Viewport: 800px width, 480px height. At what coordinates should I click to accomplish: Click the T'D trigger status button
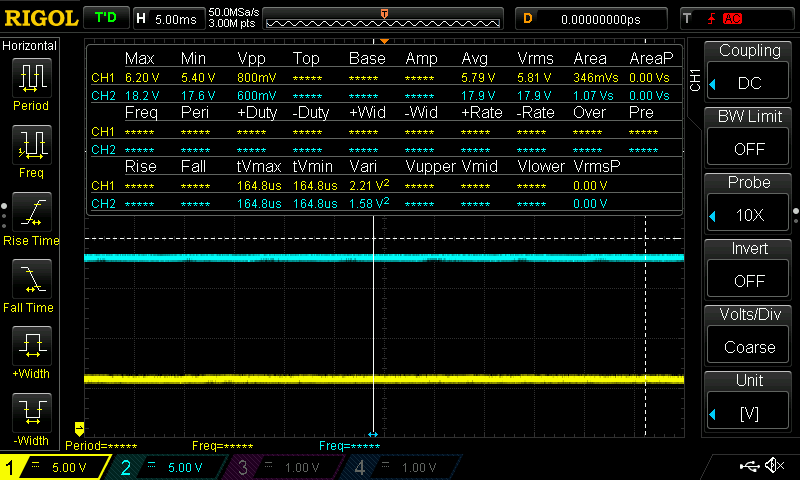[104, 18]
